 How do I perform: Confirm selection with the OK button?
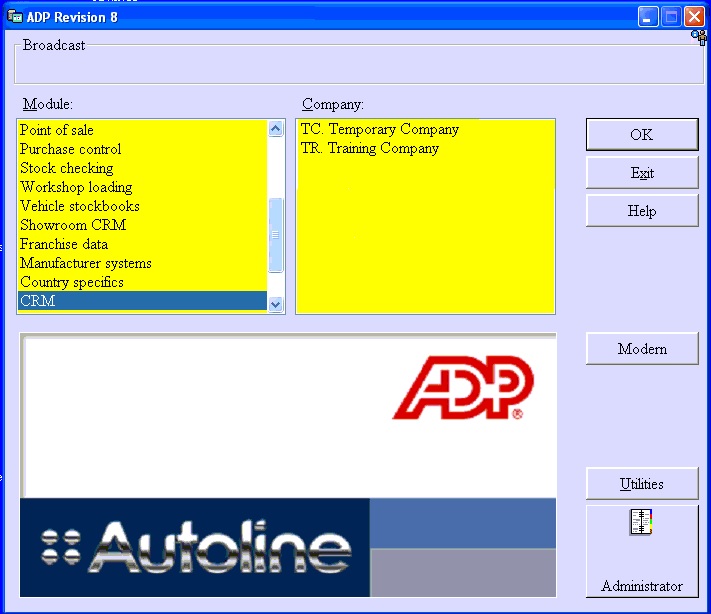642,135
